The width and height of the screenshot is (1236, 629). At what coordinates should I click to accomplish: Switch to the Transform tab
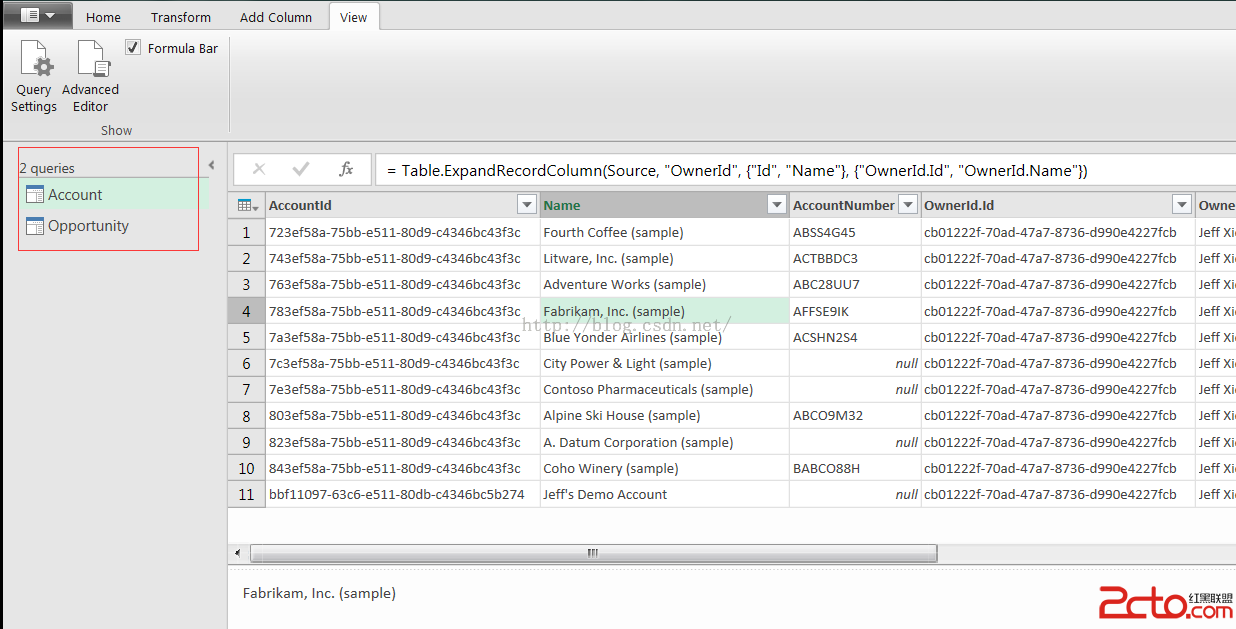pos(181,17)
